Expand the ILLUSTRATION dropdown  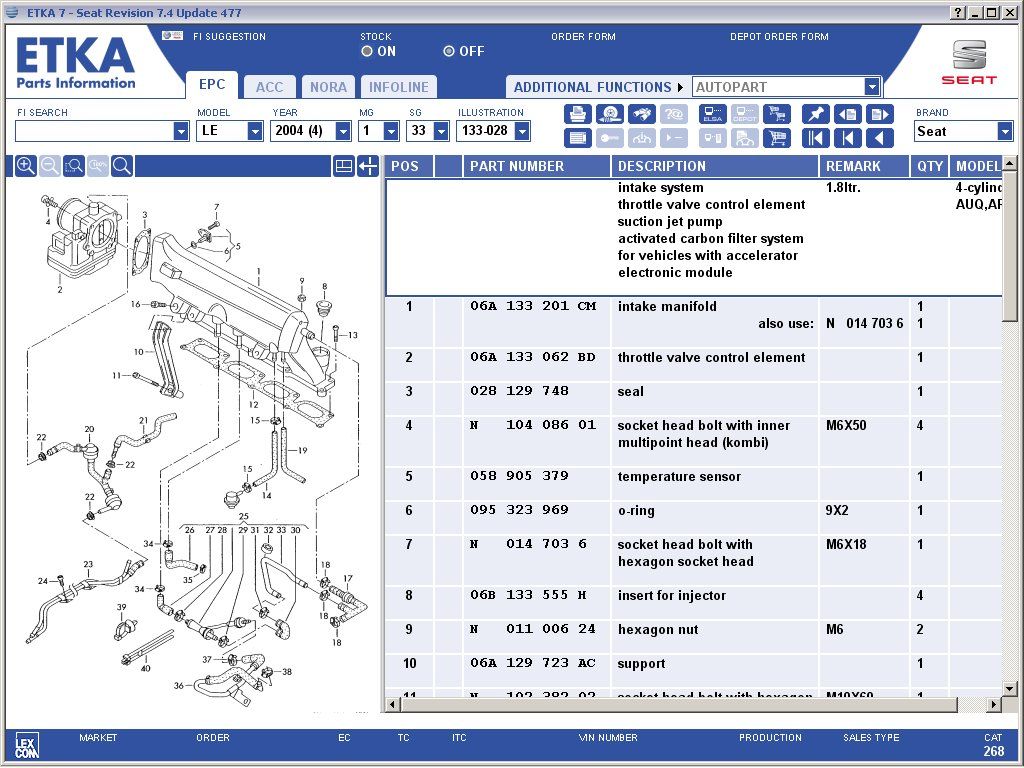[522, 131]
